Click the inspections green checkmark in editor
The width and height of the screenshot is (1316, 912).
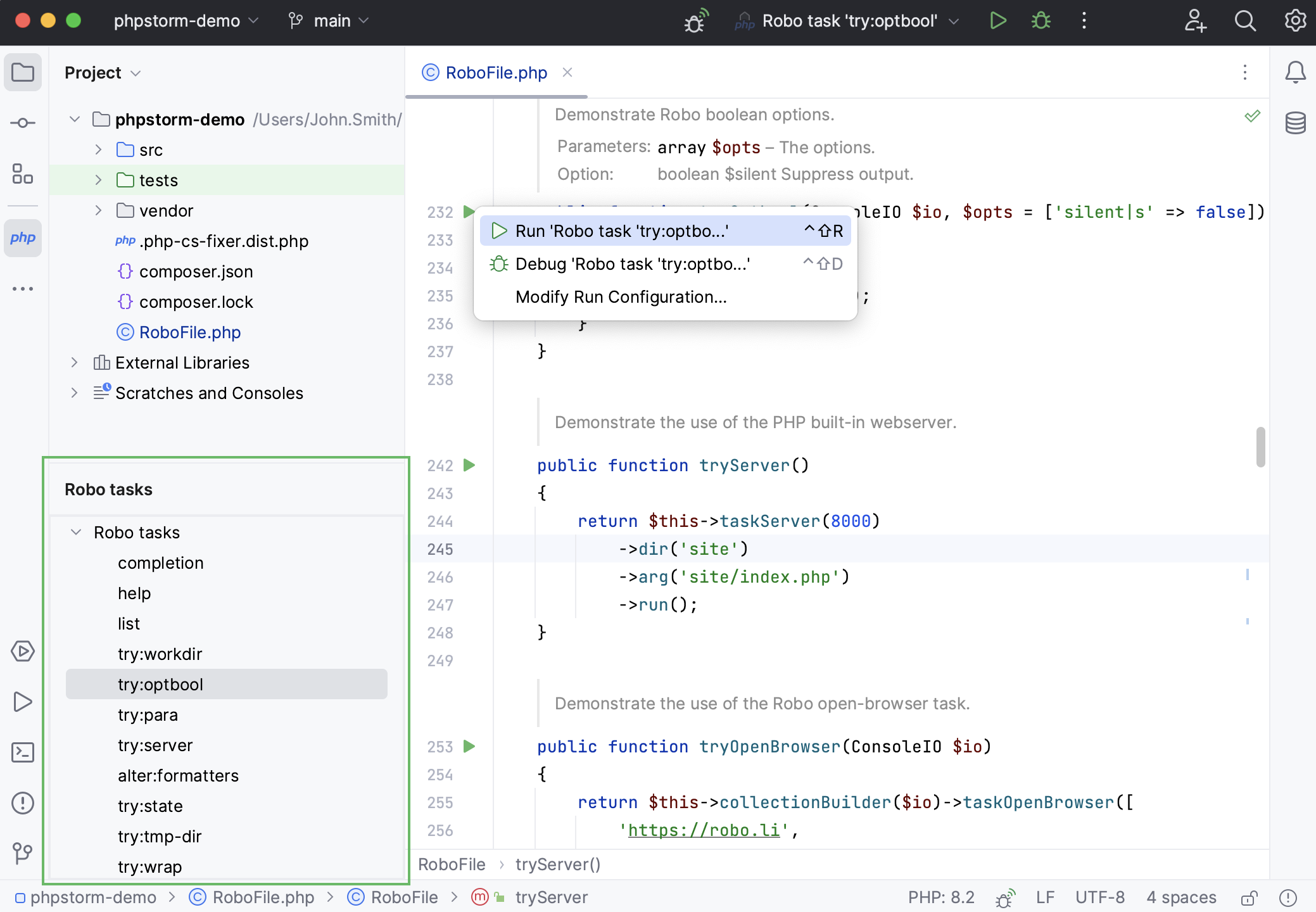(x=1252, y=116)
